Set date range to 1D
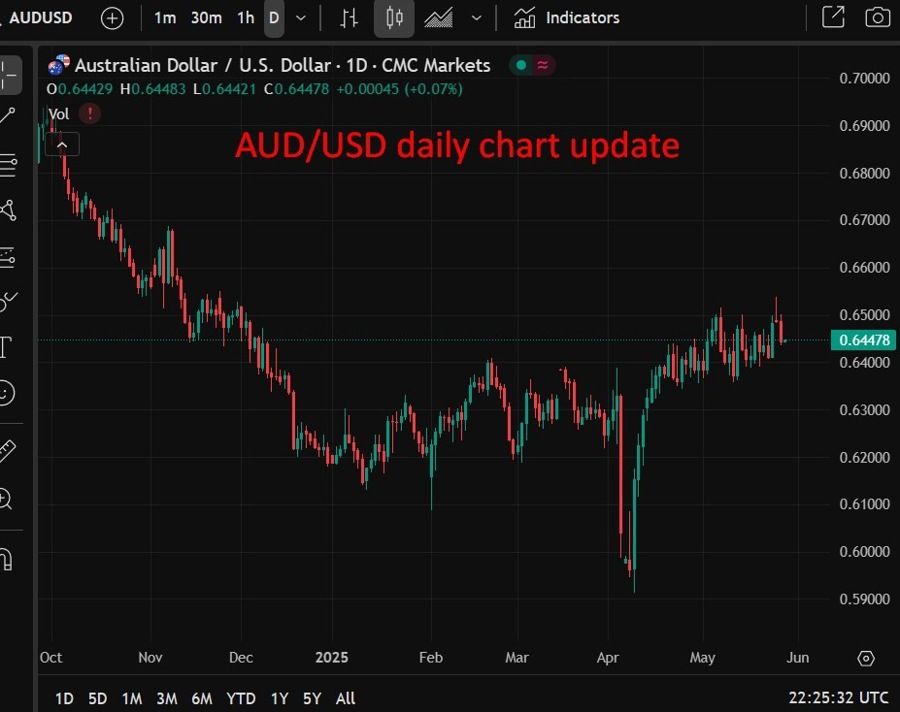This screenshot has width=900, height=712. coord(64,698)
